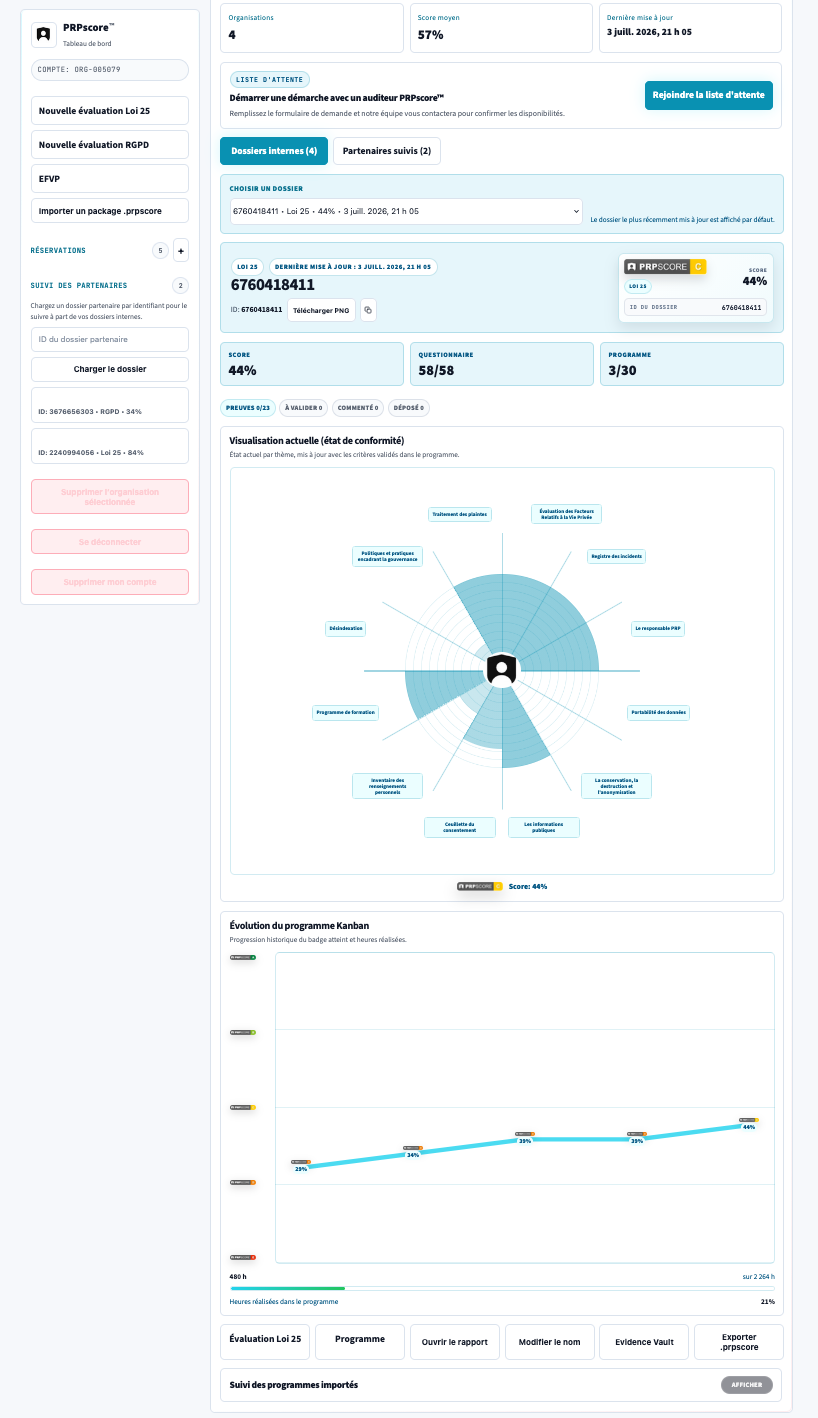Click 'Désindexation' radar label
Viewport: 818px width, 1418px height.
(x=345, y=629)
